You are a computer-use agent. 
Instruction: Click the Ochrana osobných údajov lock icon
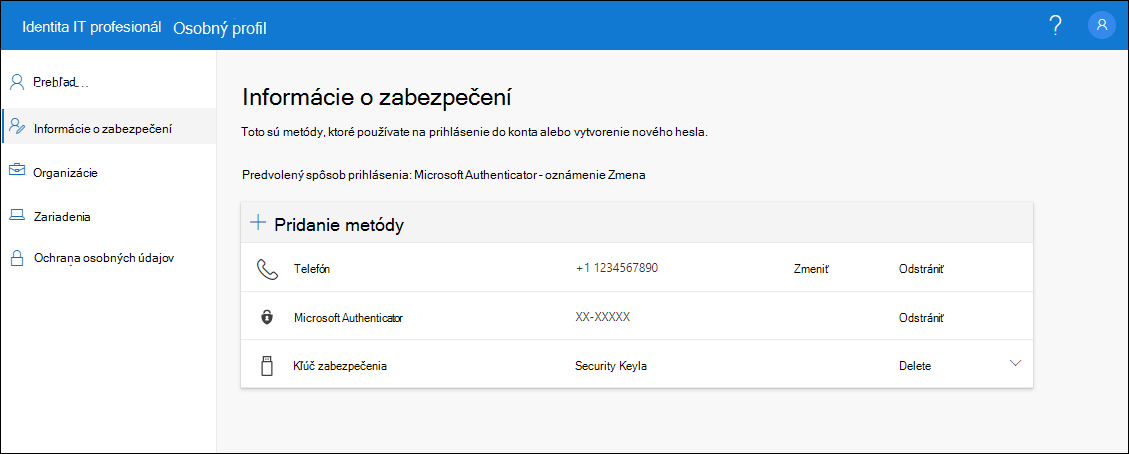coord(16,258)
